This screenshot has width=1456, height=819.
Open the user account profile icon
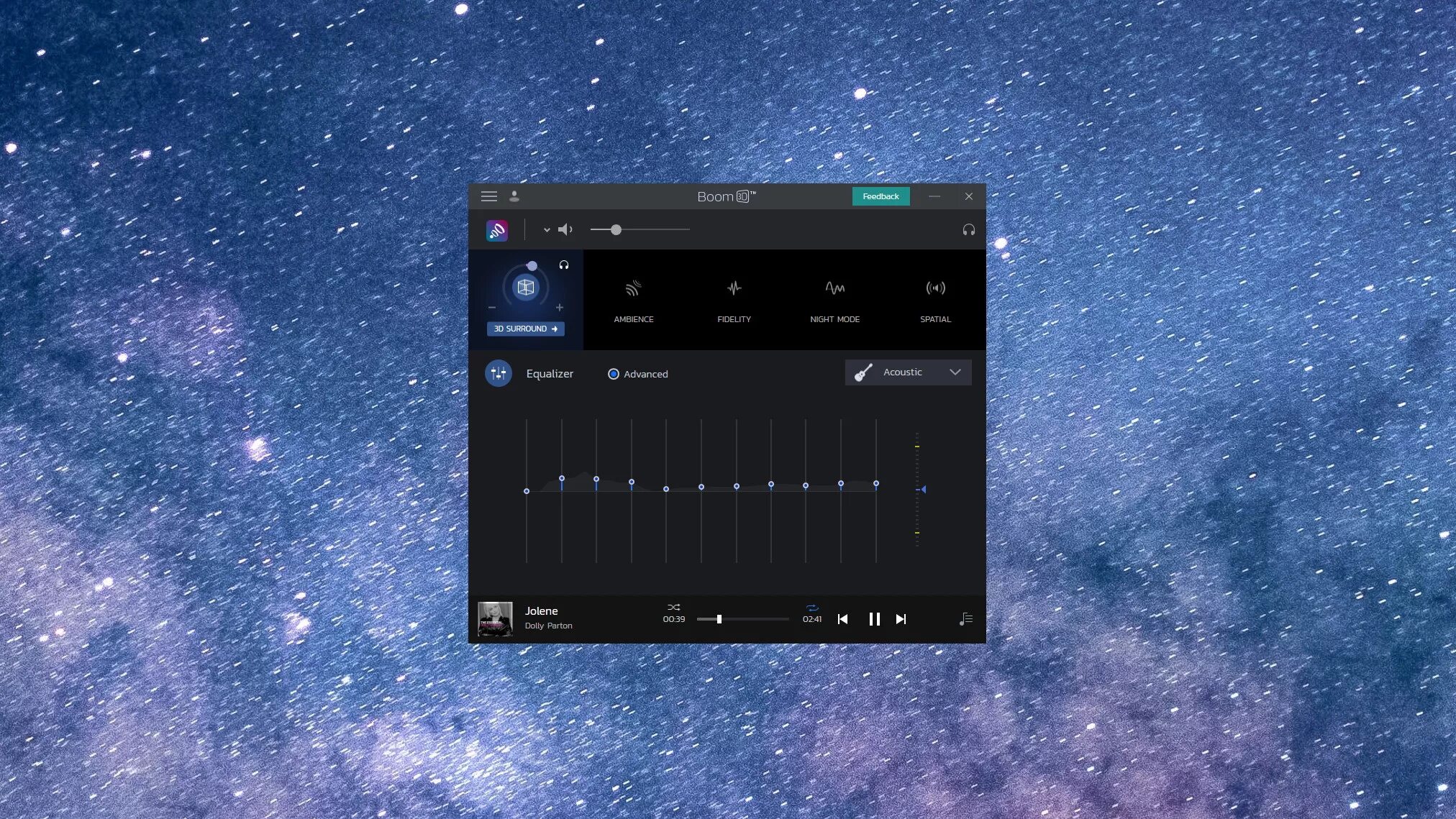tap(514, 196)
